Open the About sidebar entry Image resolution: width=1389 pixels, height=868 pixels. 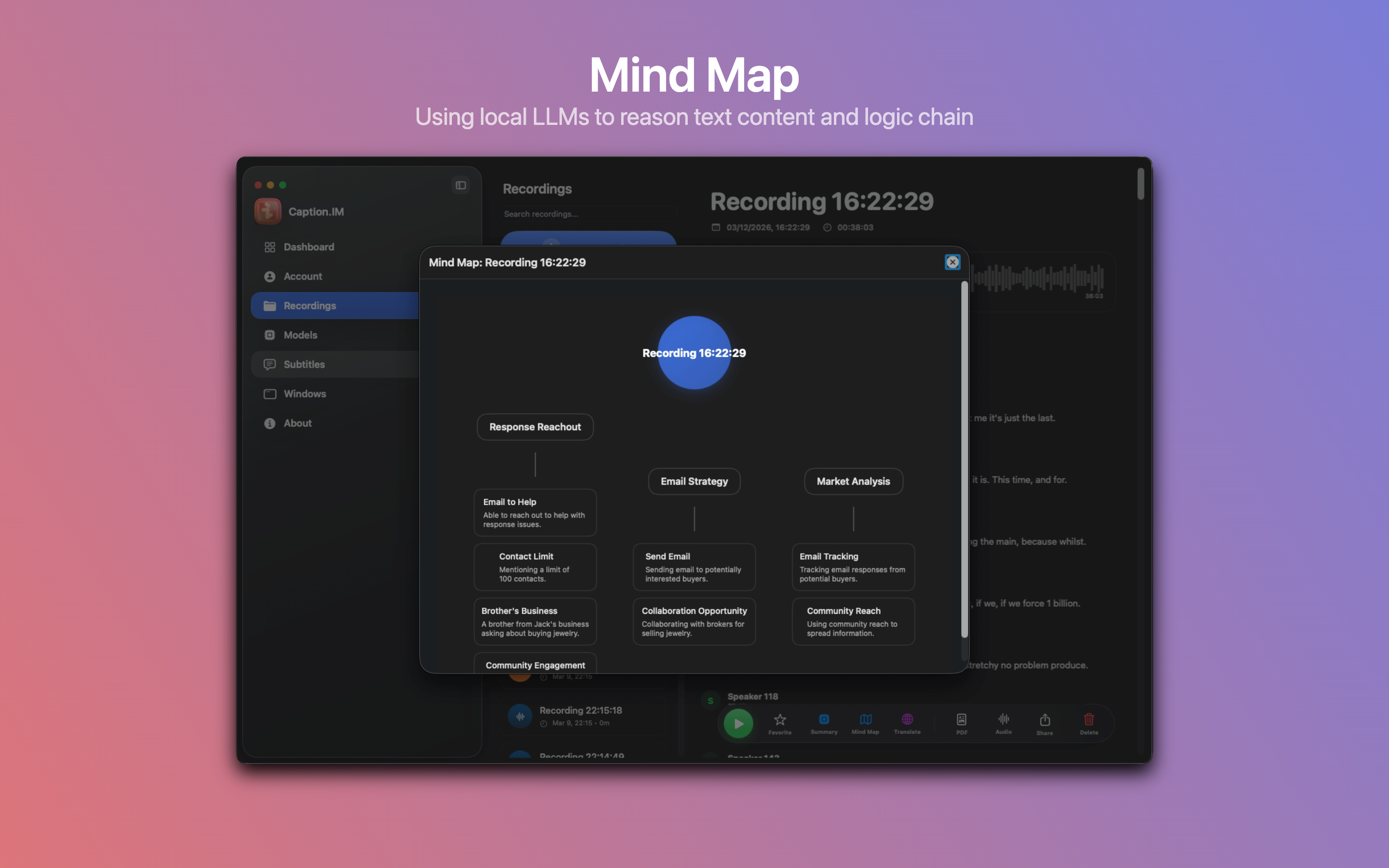pyautogui.click(x=297, y=423)
